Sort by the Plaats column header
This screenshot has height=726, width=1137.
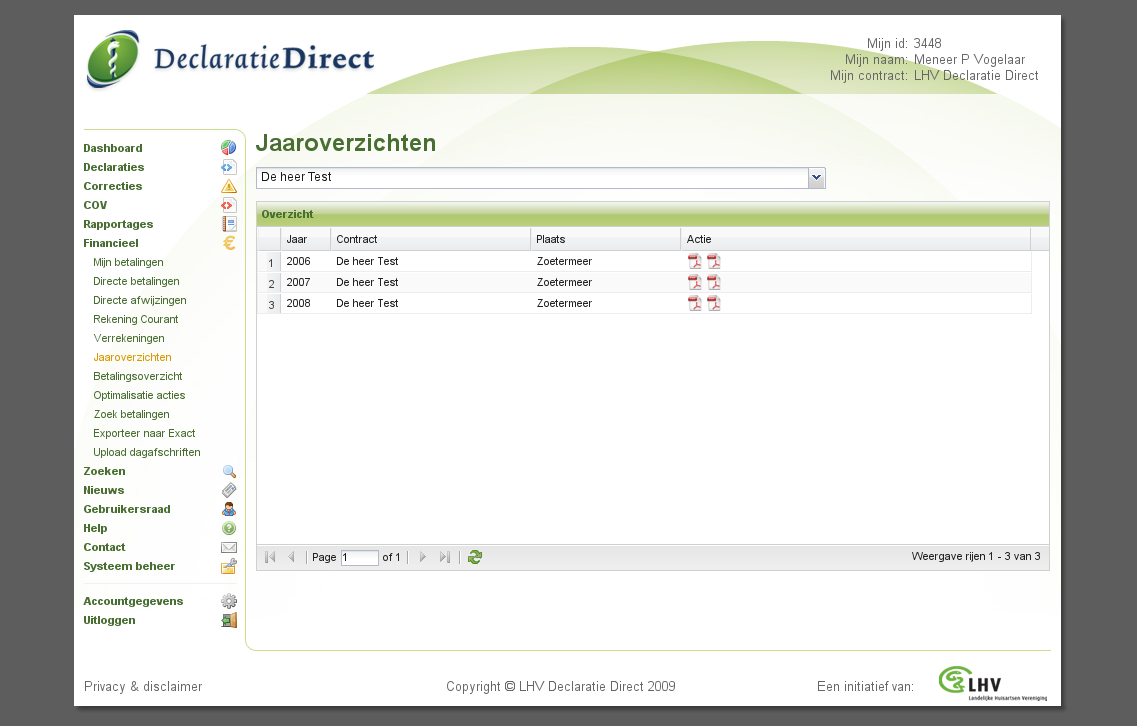point(605,239)
